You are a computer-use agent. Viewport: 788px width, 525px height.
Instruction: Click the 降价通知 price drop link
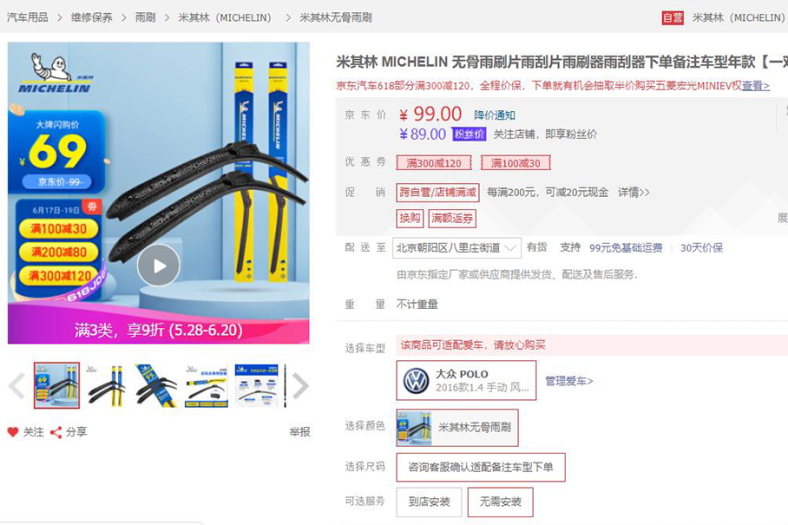495,115
